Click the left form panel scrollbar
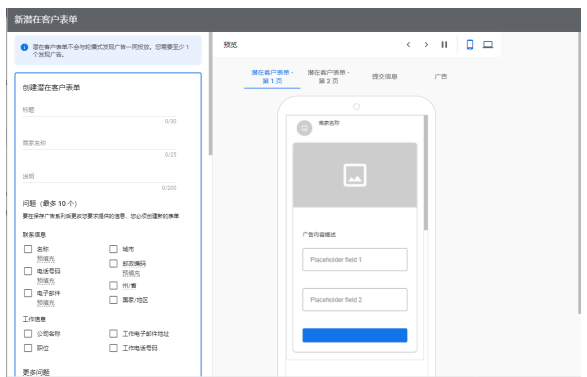This screenshot has width=587, height=377. (210, 94)
